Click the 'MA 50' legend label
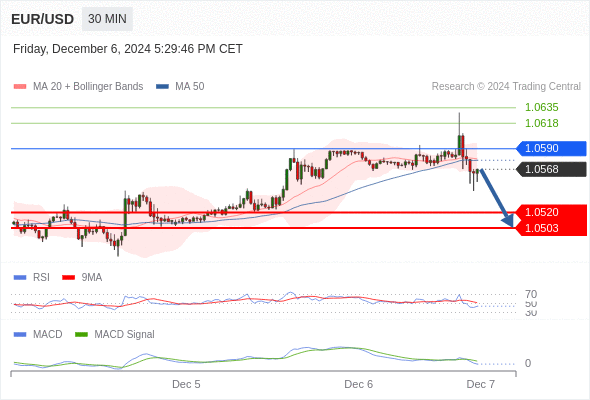Viewport: 590px width, 400px height. click(190, 87)
